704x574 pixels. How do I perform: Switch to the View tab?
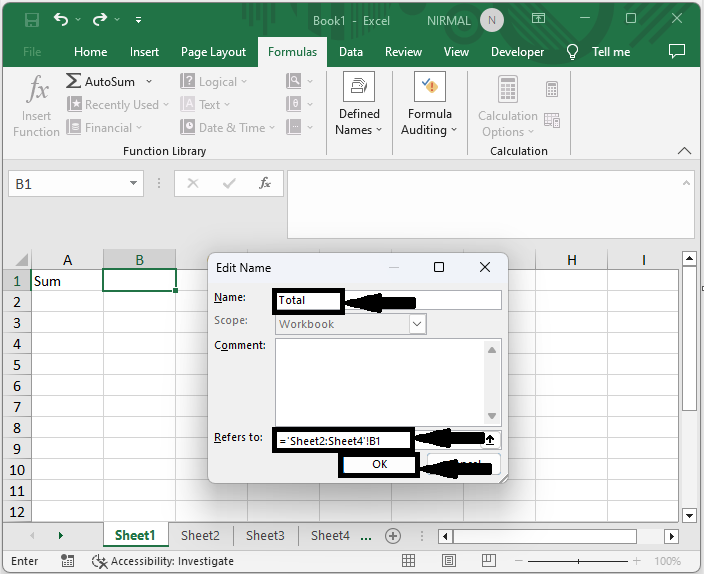click(x=456, y=52)
